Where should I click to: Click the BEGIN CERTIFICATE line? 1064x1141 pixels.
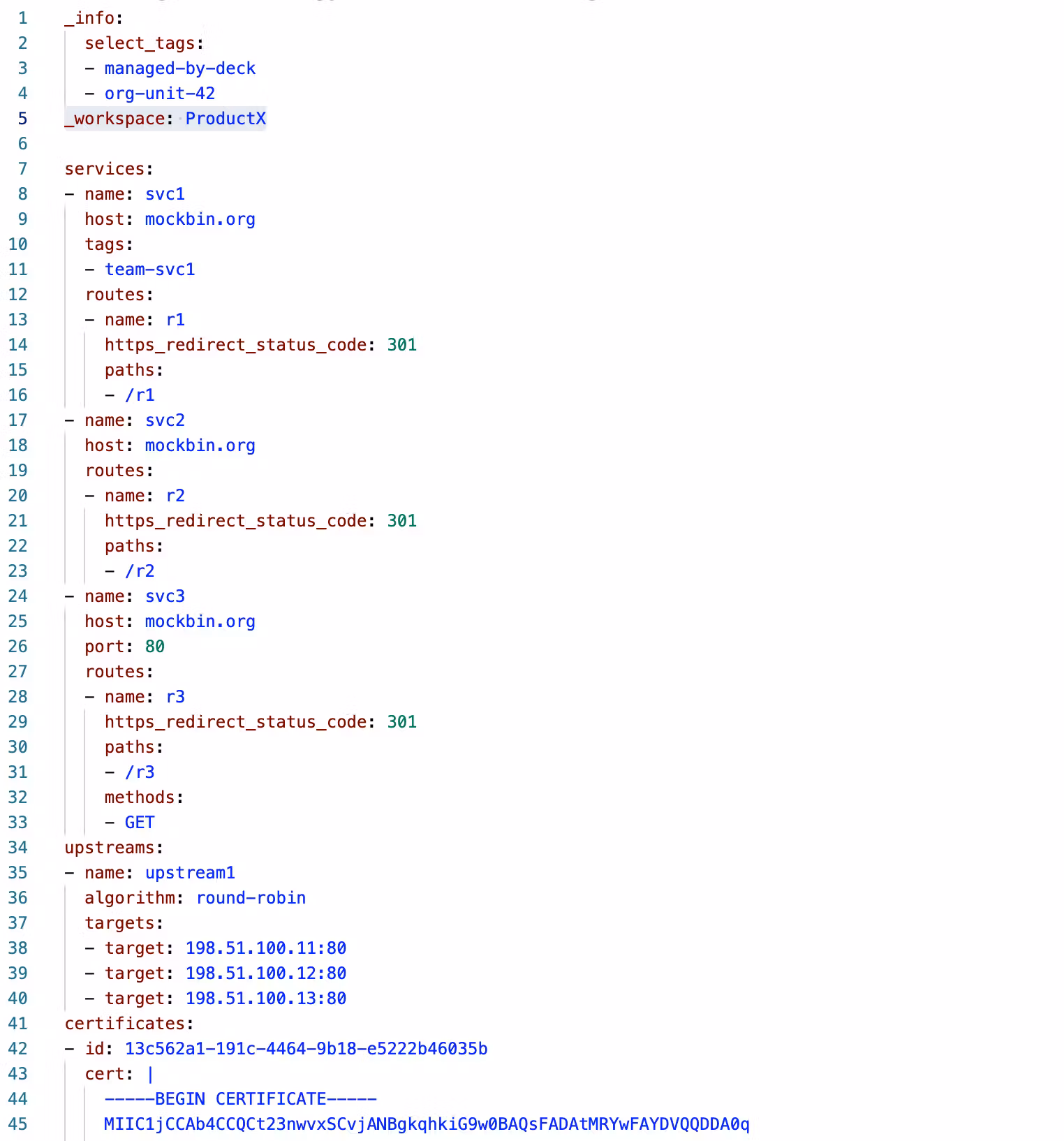click(x=240, y=1099)
